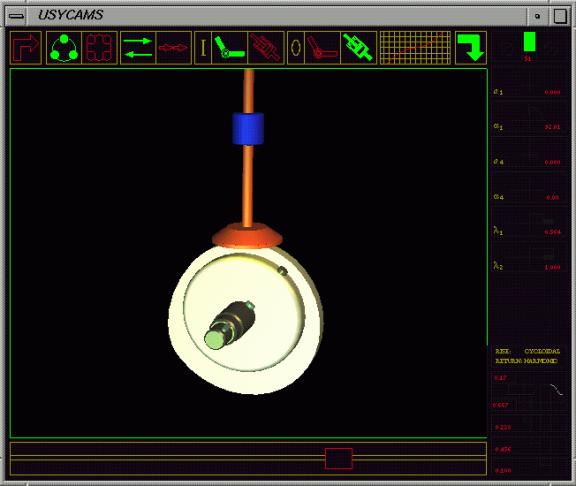Image resolution: width=576 pixels, height=486 pixels.
Task: Click the red slider box on bottom track
Action: (x=339, y=458)
